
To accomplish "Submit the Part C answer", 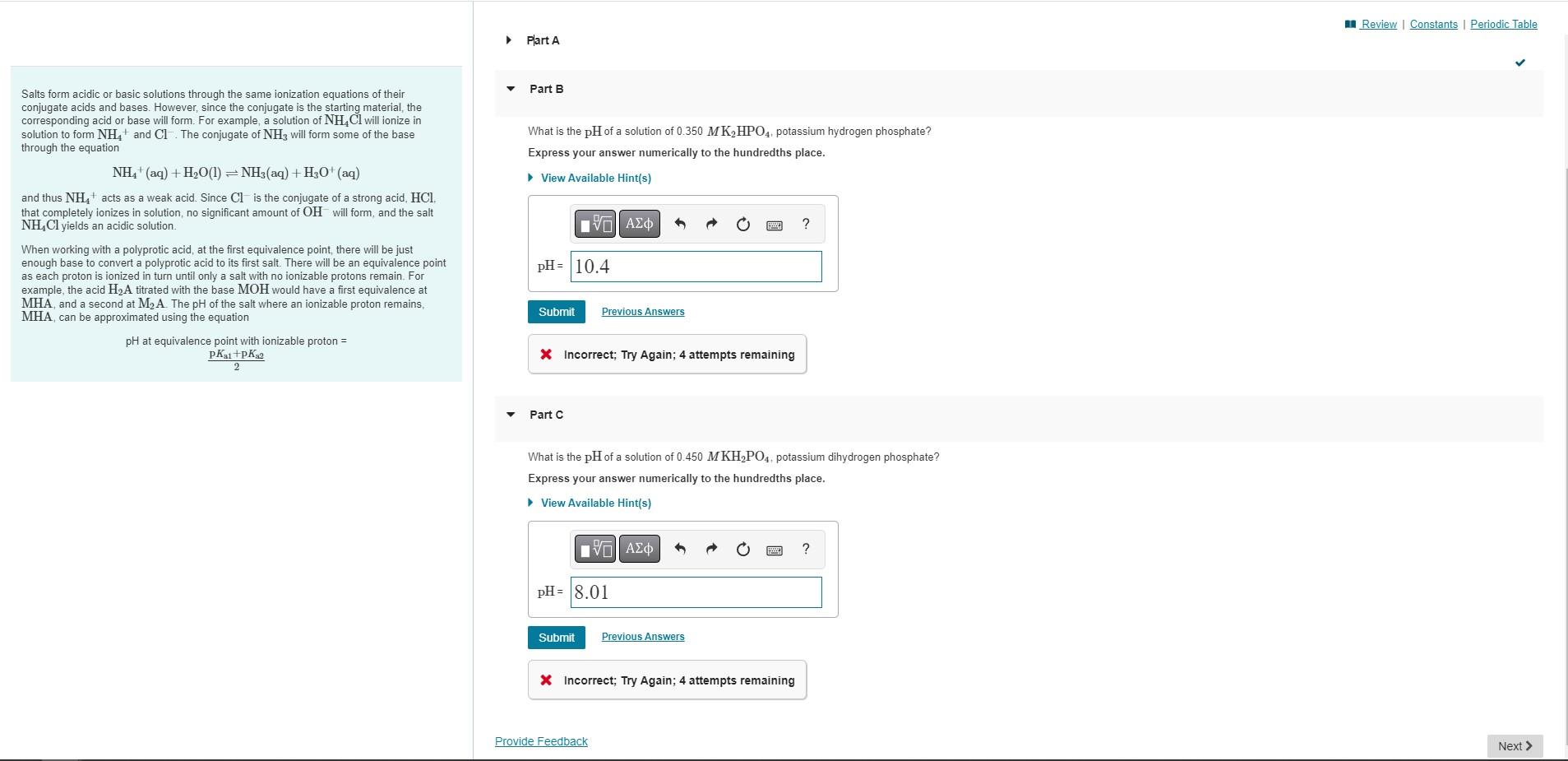I will coord(557,638).
